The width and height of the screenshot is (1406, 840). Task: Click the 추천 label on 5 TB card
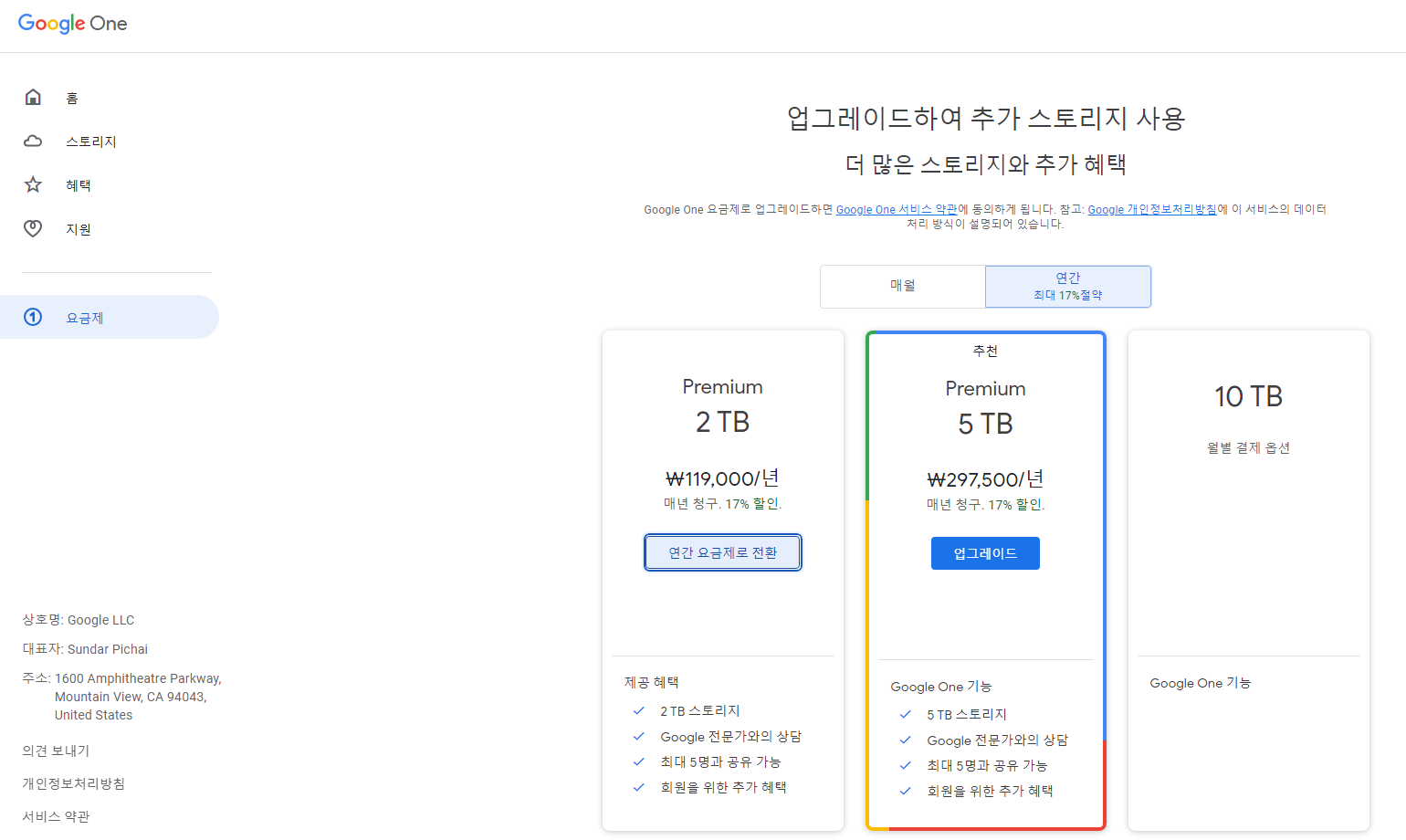point(986,351)
